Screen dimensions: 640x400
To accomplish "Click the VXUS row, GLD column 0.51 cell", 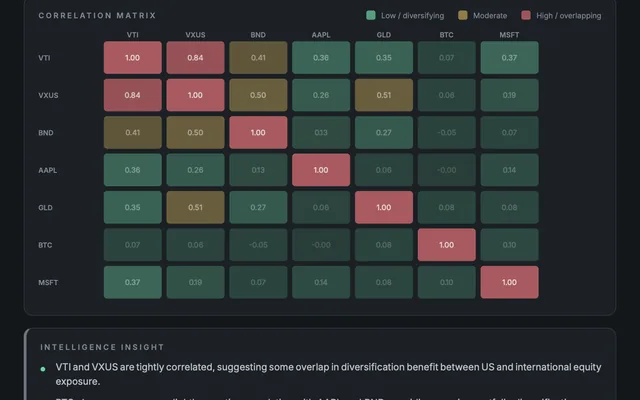I will [384, 95].
